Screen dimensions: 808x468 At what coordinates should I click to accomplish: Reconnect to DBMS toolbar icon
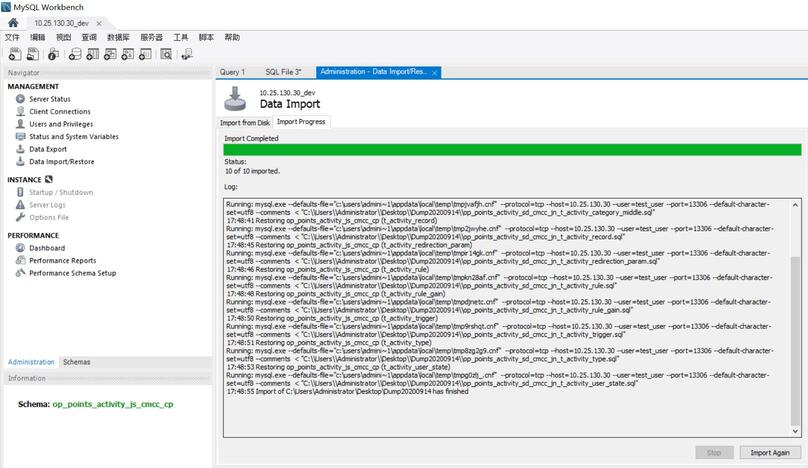click(x=187, y=54)
